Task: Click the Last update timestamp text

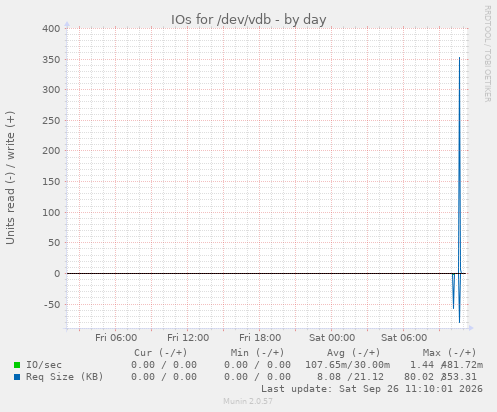Action: [x=372, y=389]
